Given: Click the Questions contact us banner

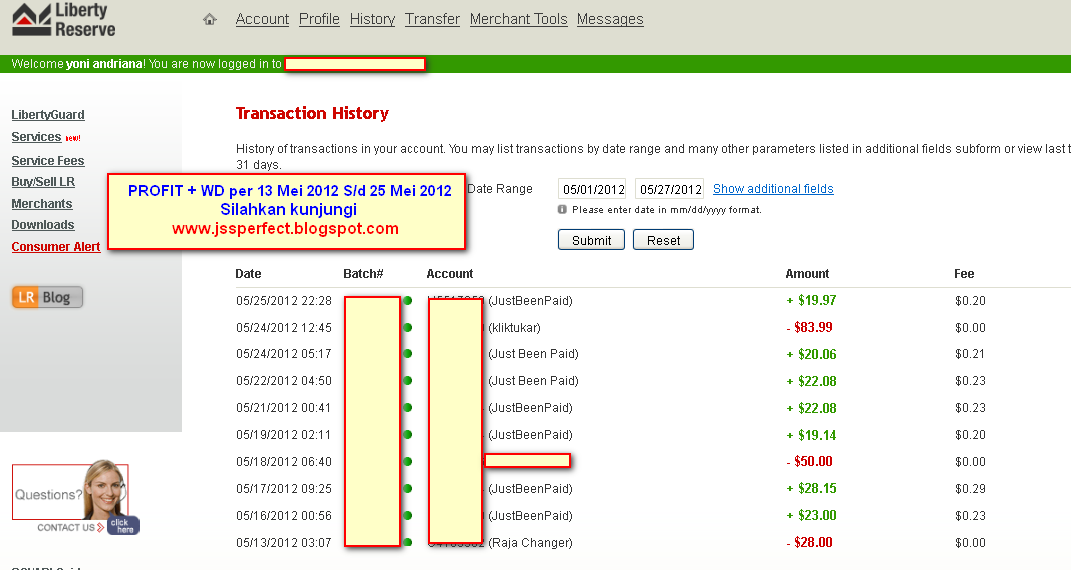Looking at the screenshot, I should (x=75, y=498).
